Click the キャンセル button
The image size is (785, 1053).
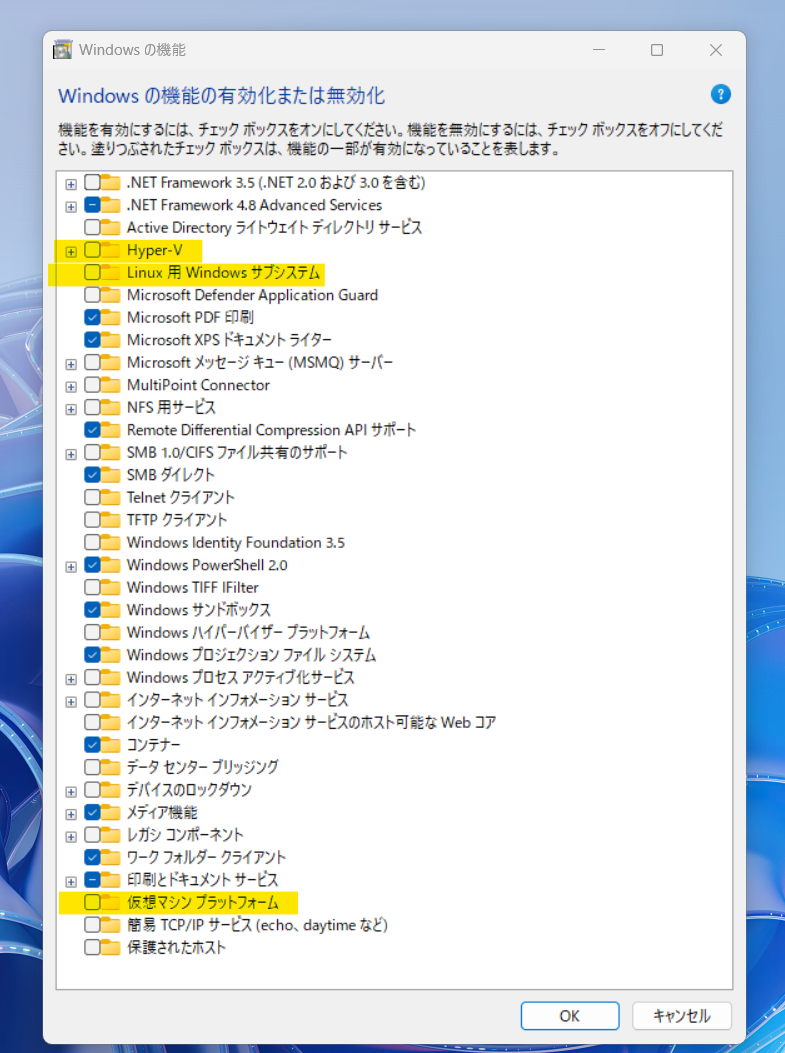click(682, 1016)
